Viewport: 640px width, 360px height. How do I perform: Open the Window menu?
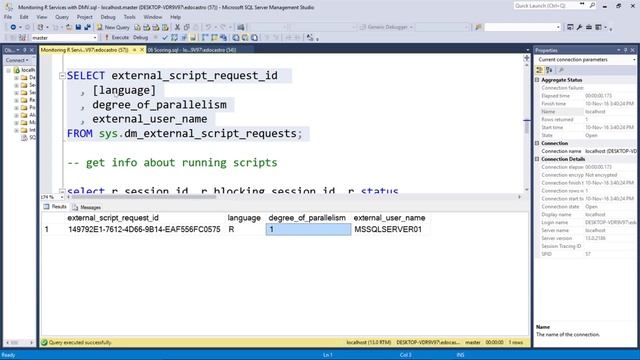click(153, 17)
